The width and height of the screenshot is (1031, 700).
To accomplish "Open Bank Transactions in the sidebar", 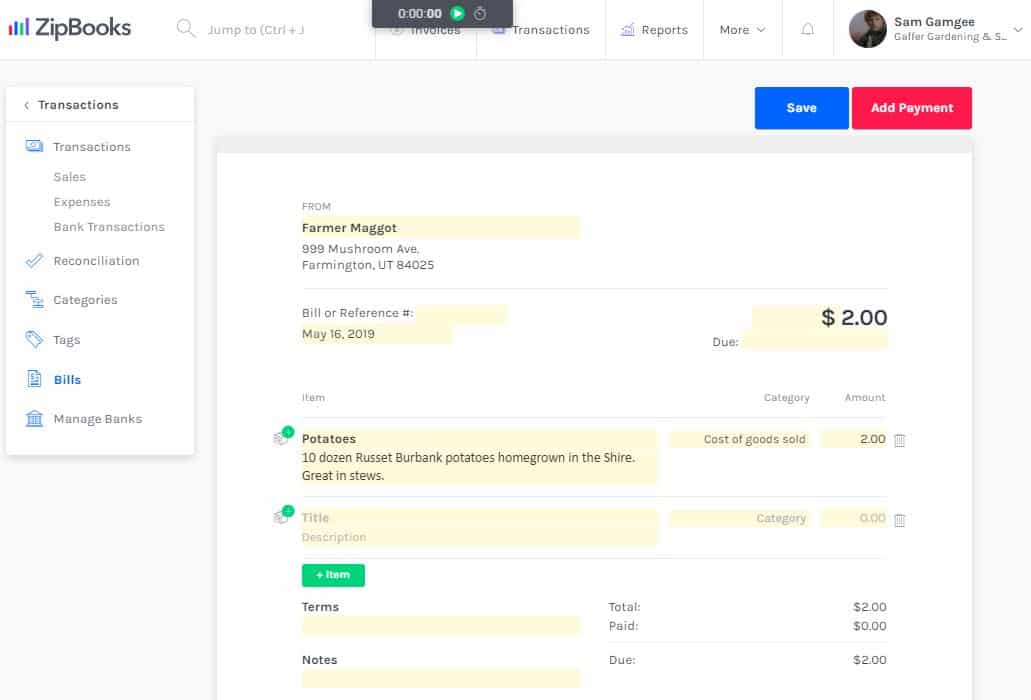I will tap(109, 227).
